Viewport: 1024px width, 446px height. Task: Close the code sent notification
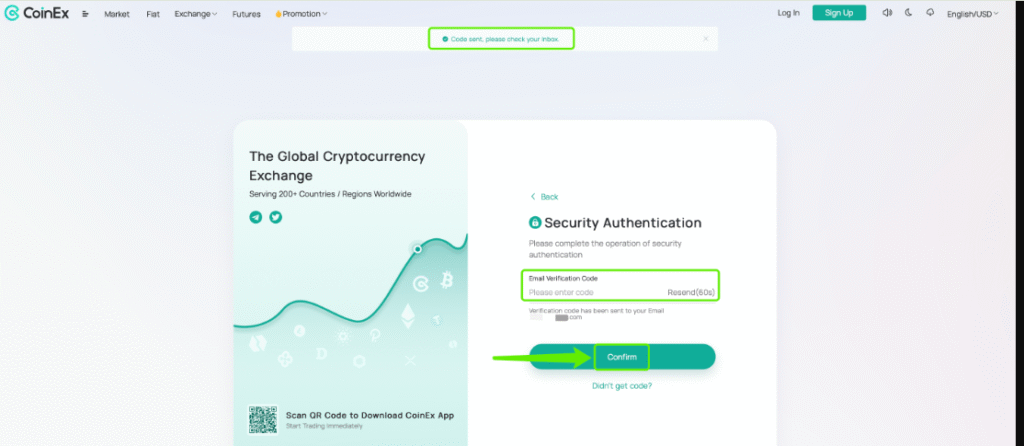pyautogui.click(x=706, y=39)
